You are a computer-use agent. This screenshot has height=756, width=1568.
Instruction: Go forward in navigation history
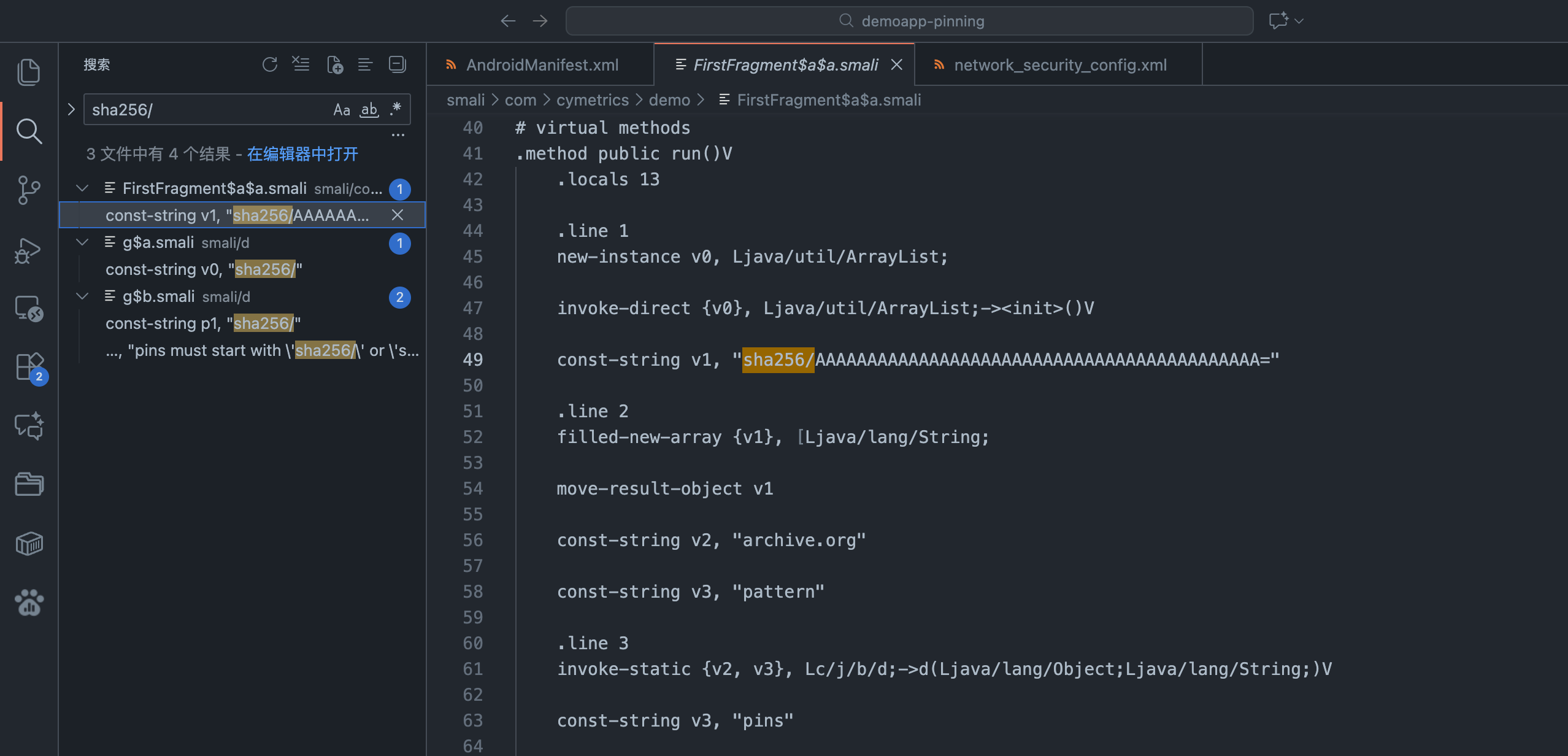point(540,21)
